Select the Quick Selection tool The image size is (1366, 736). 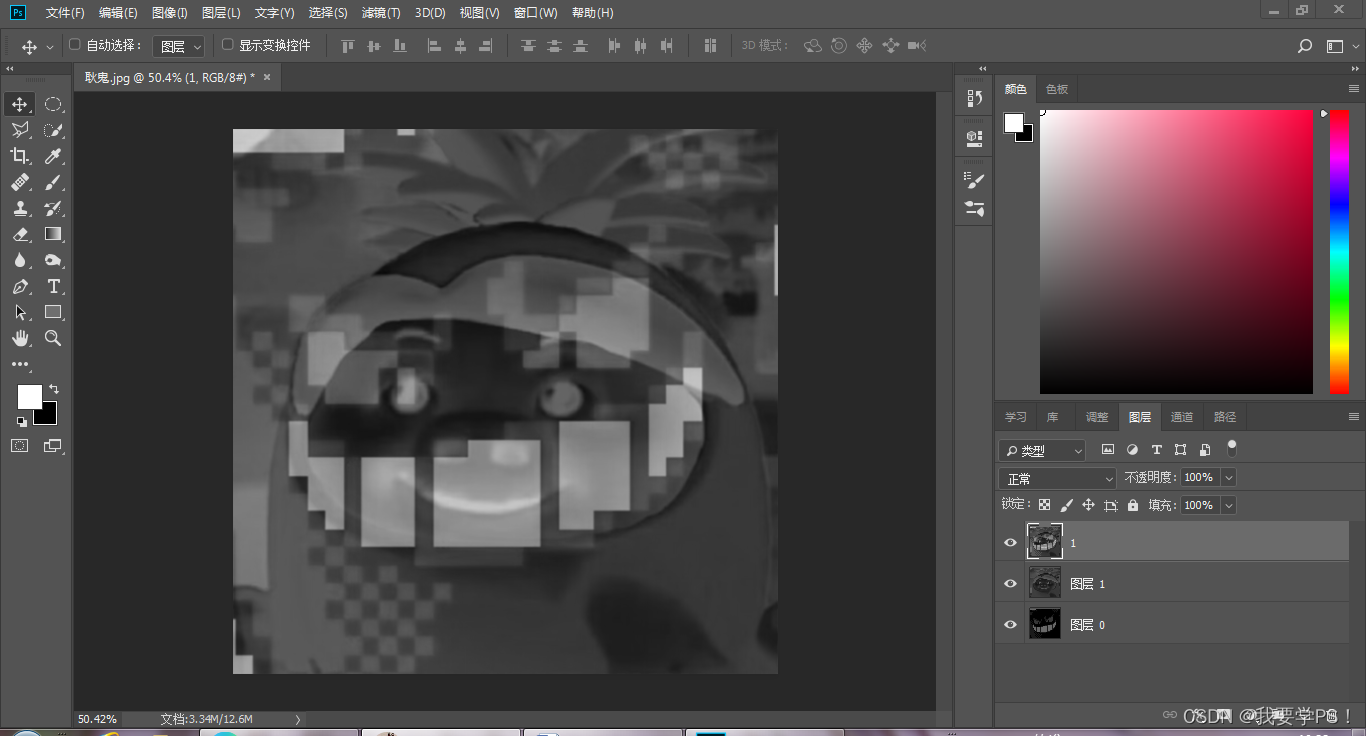53,130
